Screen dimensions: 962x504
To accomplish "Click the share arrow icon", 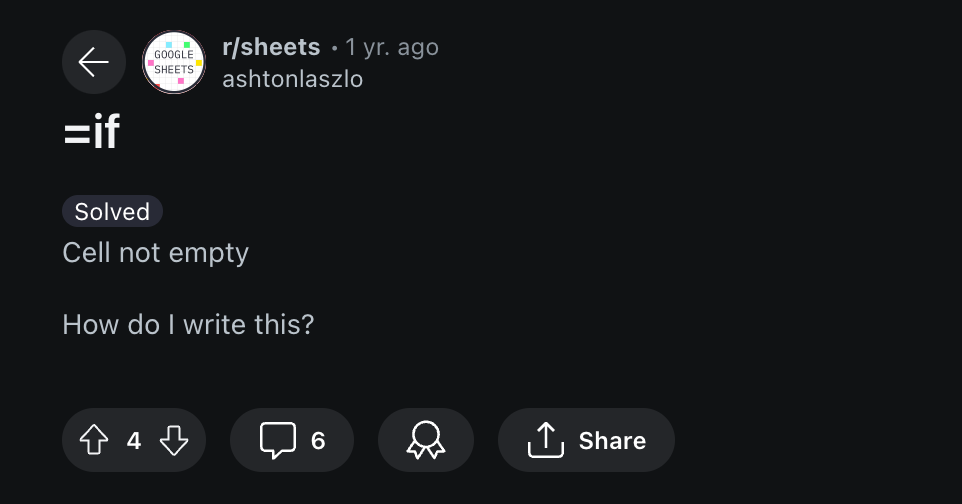I will pos(545,440).
